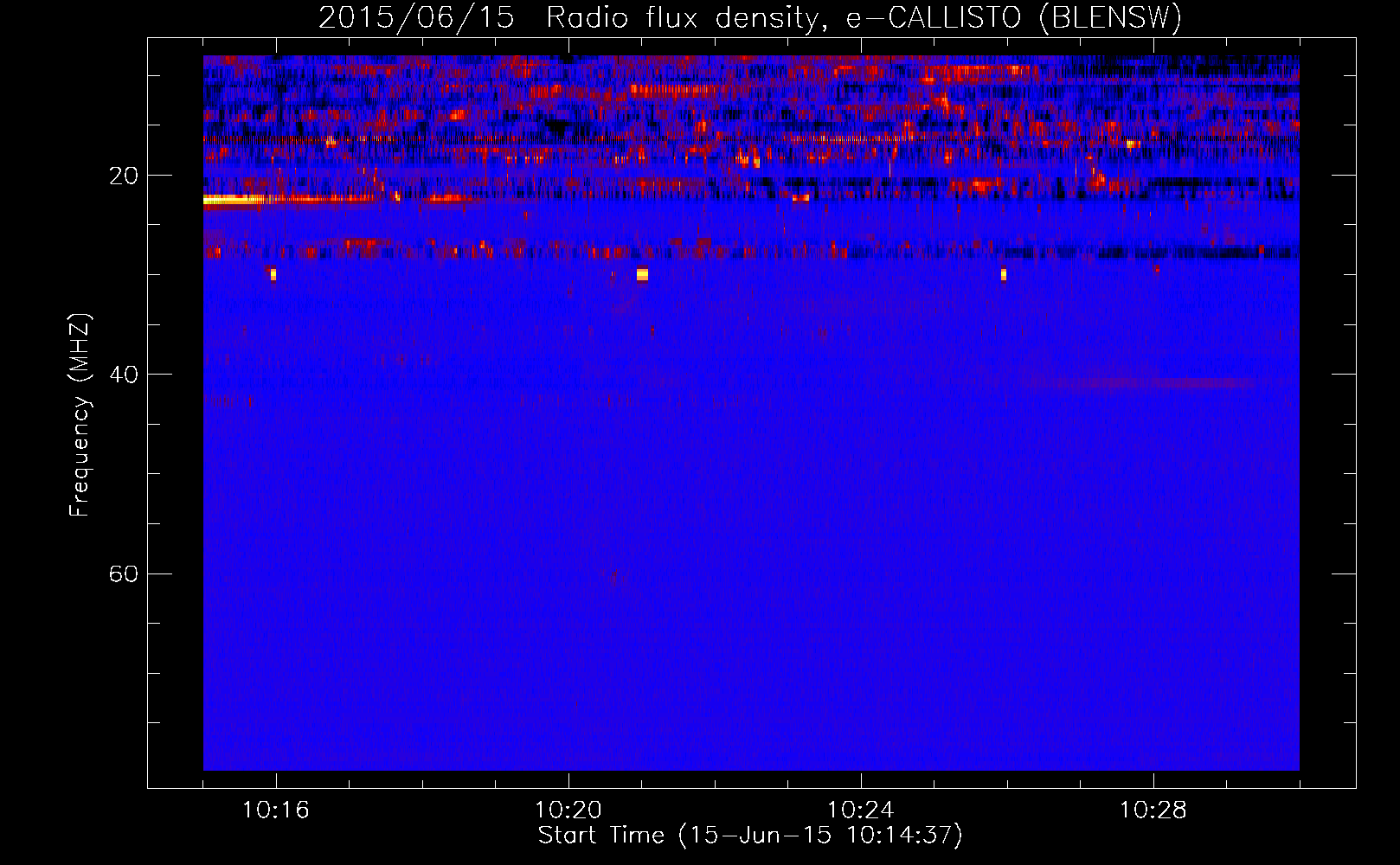Click the 'Frequency (MHZ)' axis label
Image resolution: width=1400 pixels, height=865 pixels.
click(x=80, y=415)
